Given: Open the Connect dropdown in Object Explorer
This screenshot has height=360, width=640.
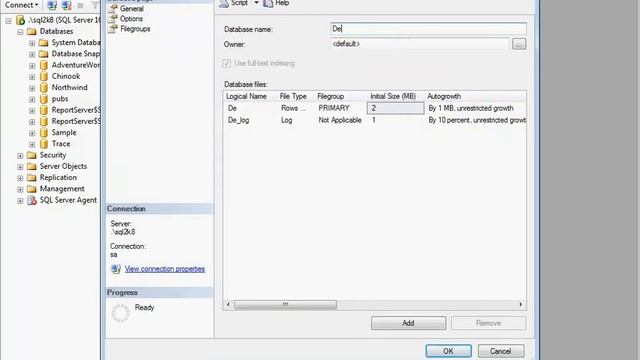Looking at the screenshot, I should click(21, 5).
